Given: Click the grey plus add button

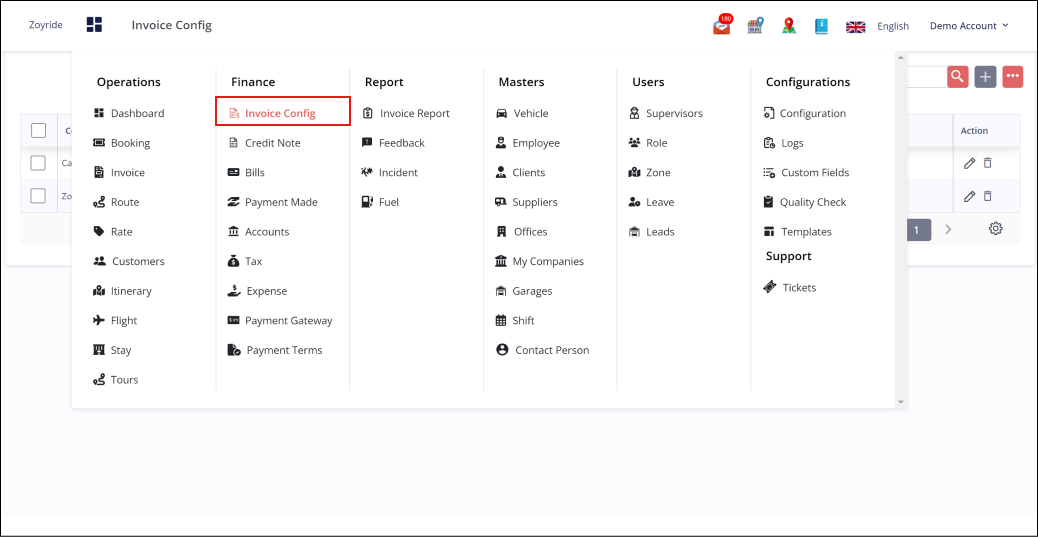Looking at the screenshot, I should point(985,77).
